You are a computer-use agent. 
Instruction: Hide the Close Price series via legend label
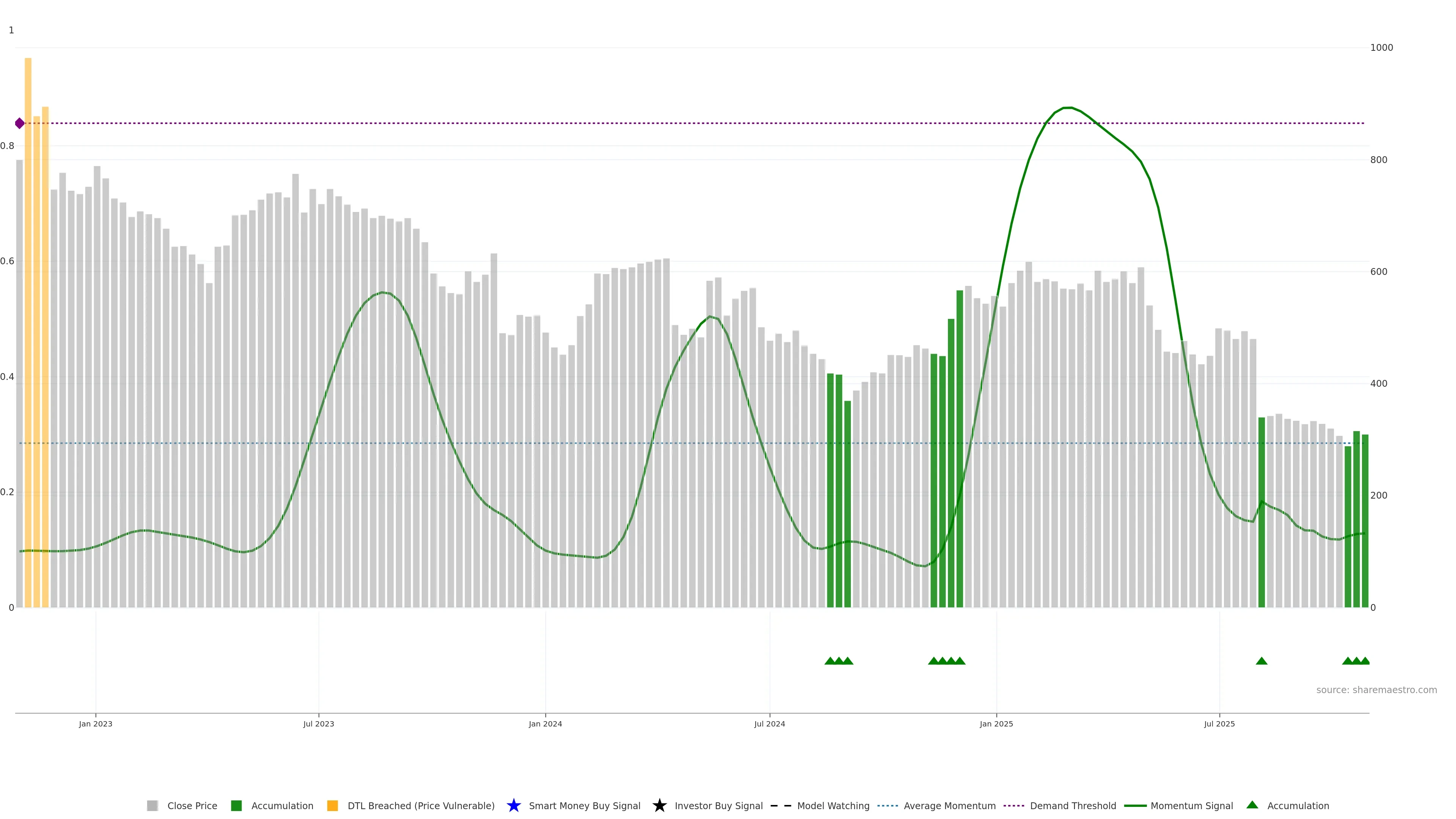pos(192,805)
